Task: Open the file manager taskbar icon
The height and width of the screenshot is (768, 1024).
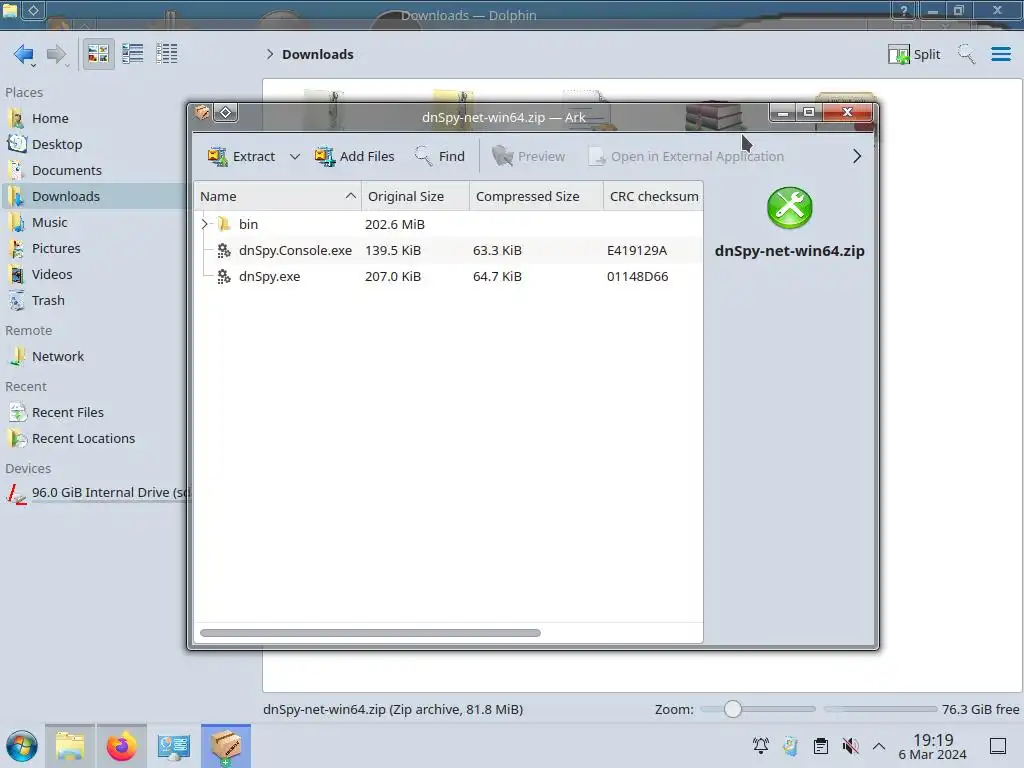Action: point(70,746)
